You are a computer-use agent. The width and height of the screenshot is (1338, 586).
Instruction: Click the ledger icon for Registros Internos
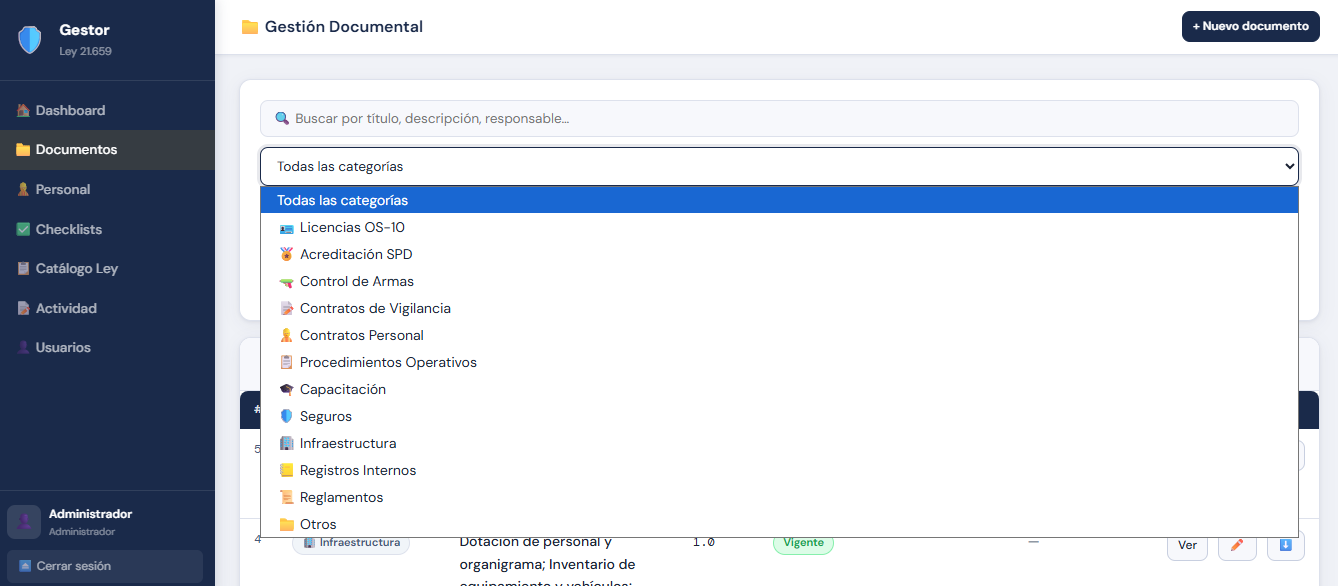click(287, 471)
